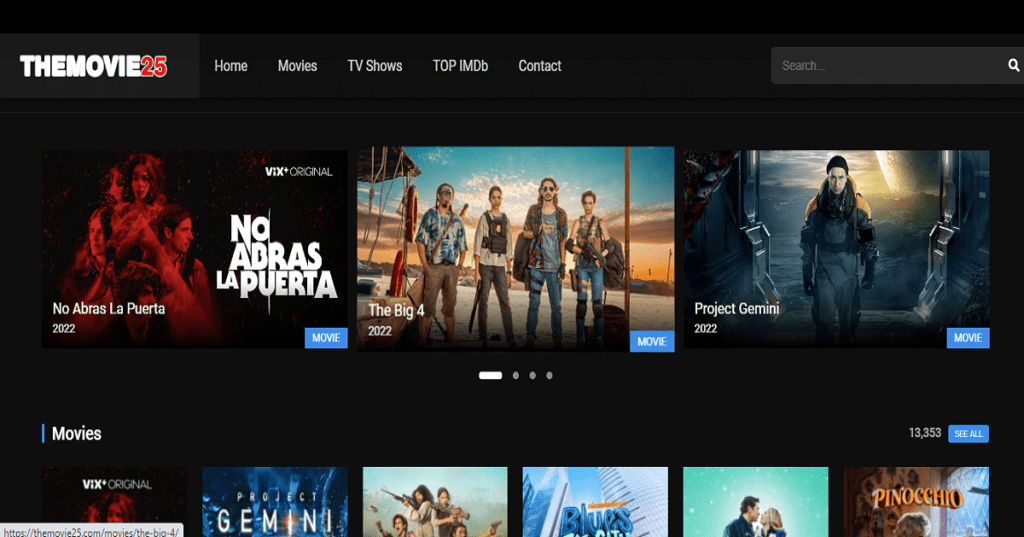The image size is (1024, 537).
Task: Open No Abras La Puerta featured banner
Action: click(x=195, y=249)
